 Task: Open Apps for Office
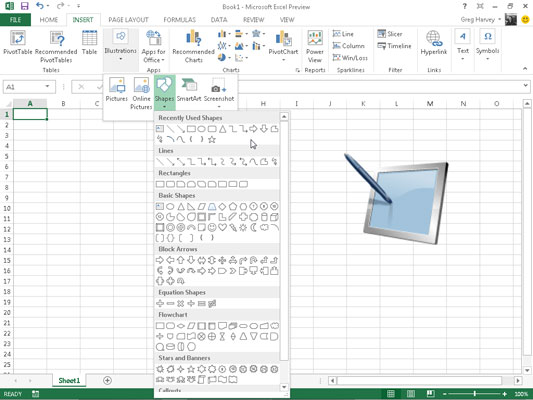point(154,47)
